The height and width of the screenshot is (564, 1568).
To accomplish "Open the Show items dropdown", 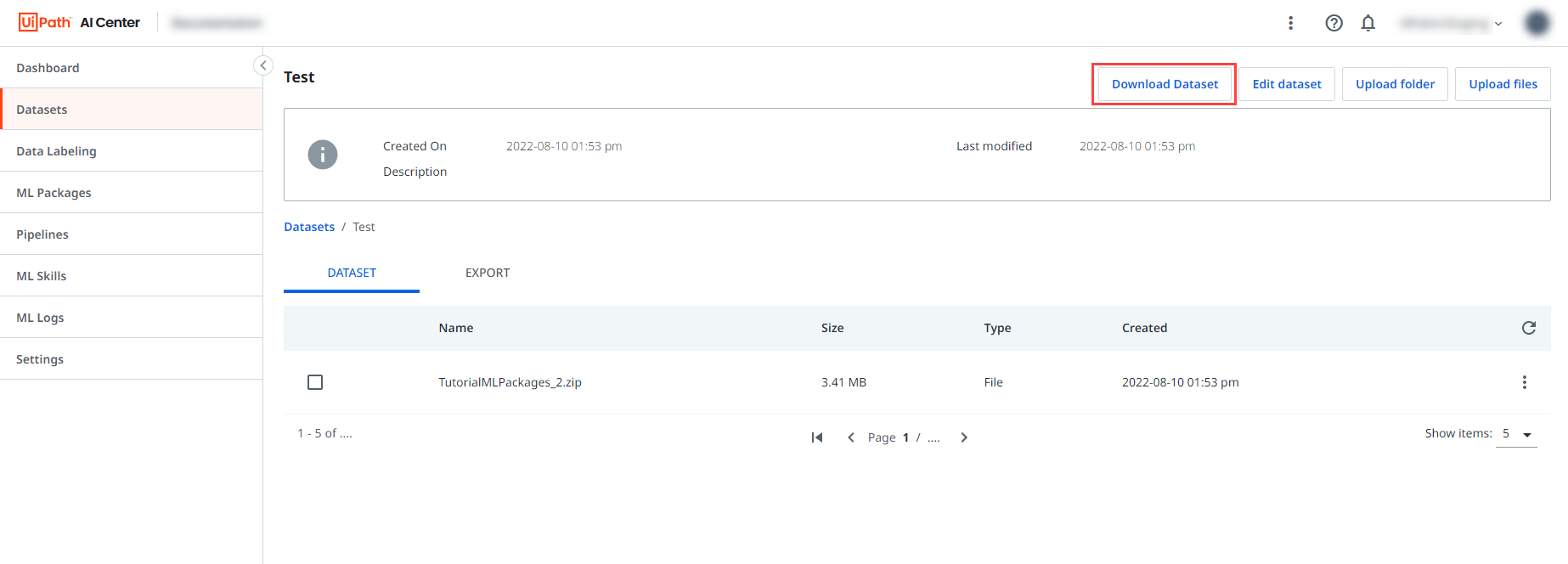I will point(1516,434).
